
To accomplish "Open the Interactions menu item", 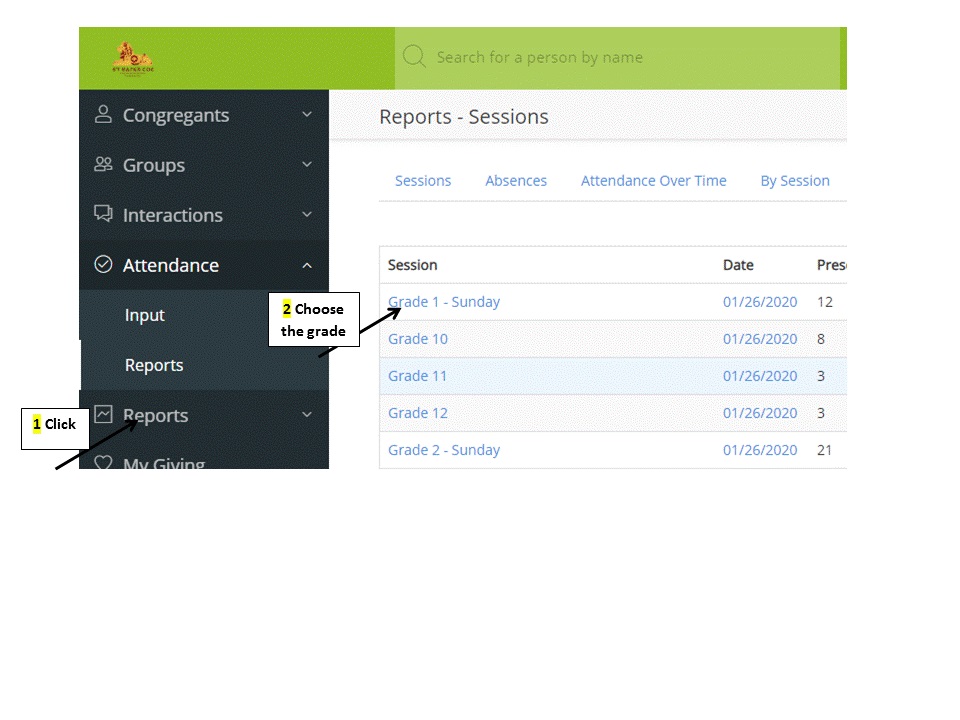I will pyautogui.click(x=204, y=215).
